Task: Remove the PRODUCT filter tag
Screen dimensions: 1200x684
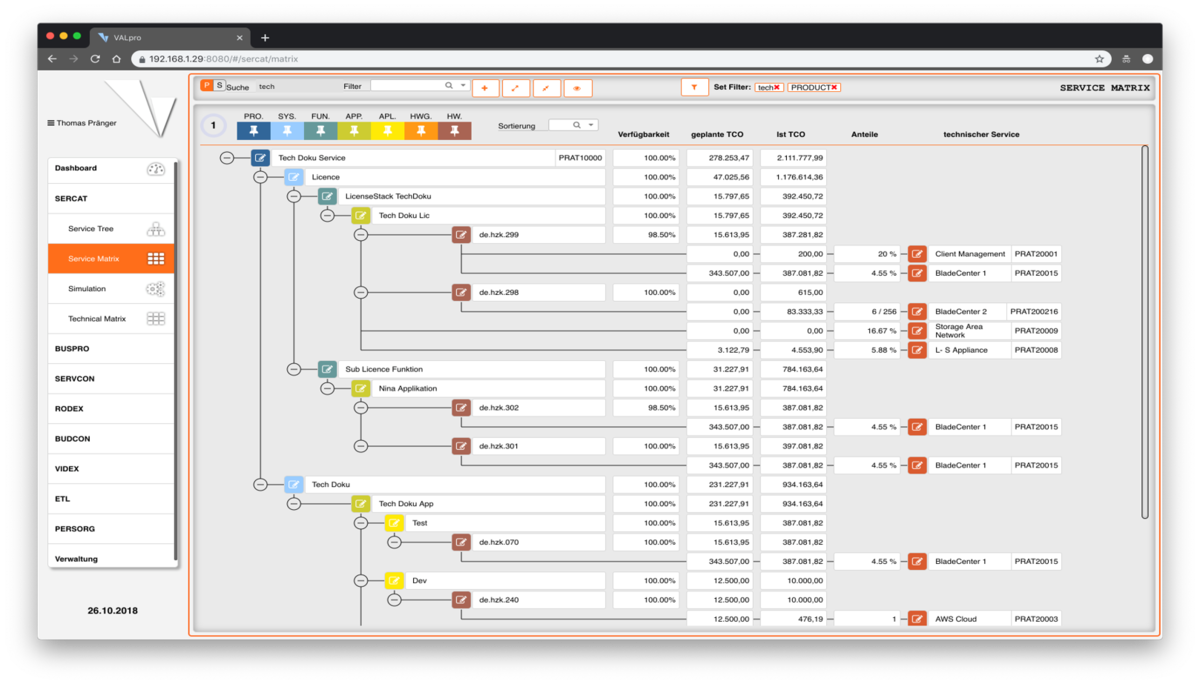Action: 835,88
